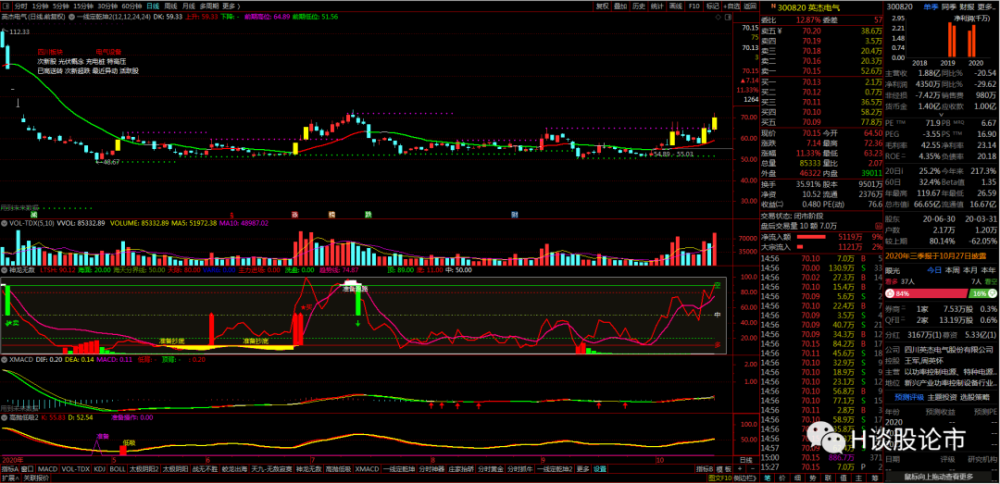Add stock with +自选 button
The image size is (1000, 484).
coord(732,6)
